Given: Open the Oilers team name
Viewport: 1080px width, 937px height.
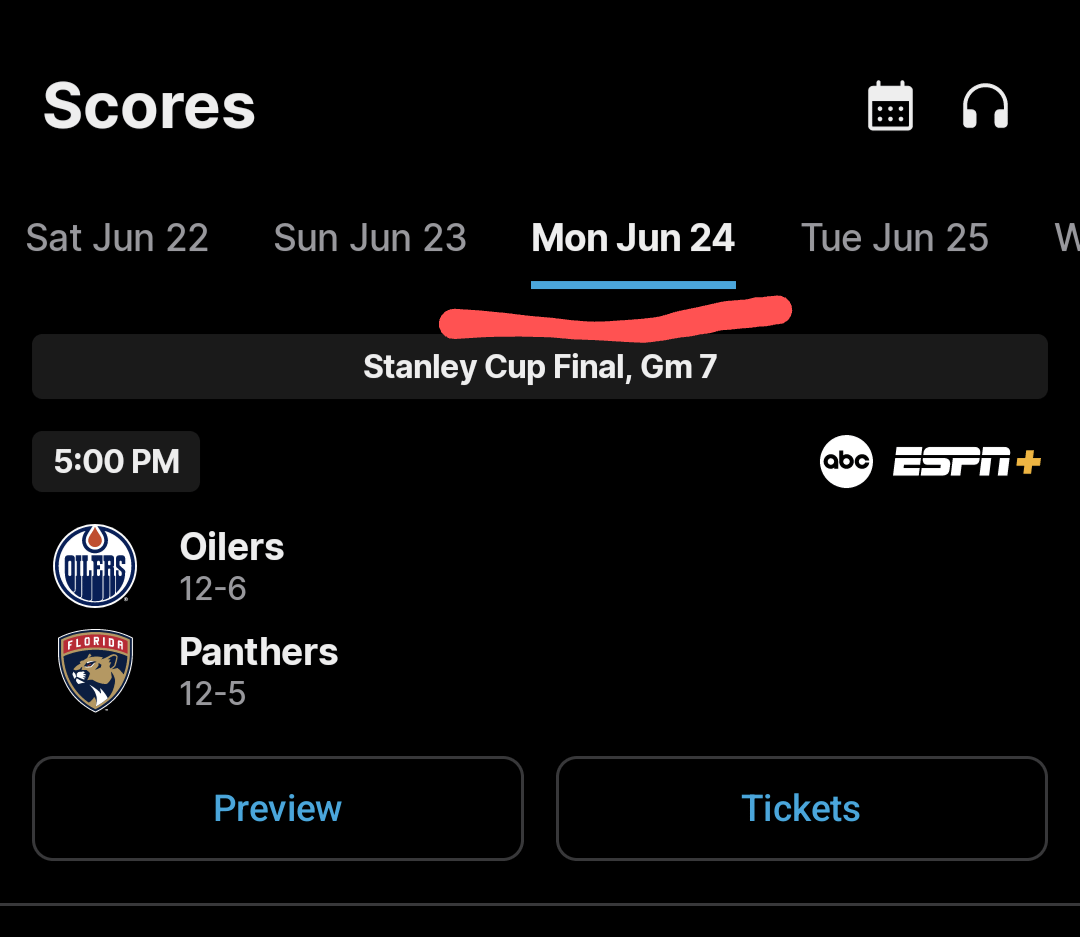Looking at the screenshot, I should click(x=232, y=547).
